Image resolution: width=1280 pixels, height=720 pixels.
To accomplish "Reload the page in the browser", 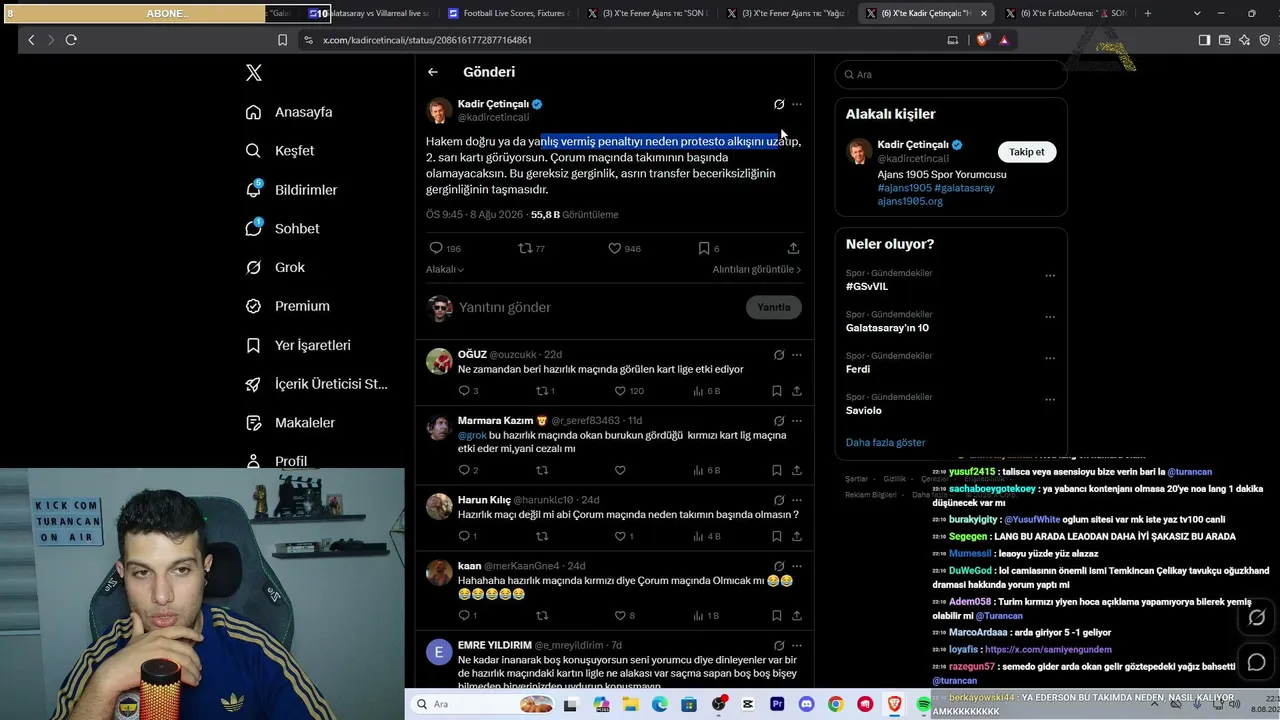I will coord(71,40).
